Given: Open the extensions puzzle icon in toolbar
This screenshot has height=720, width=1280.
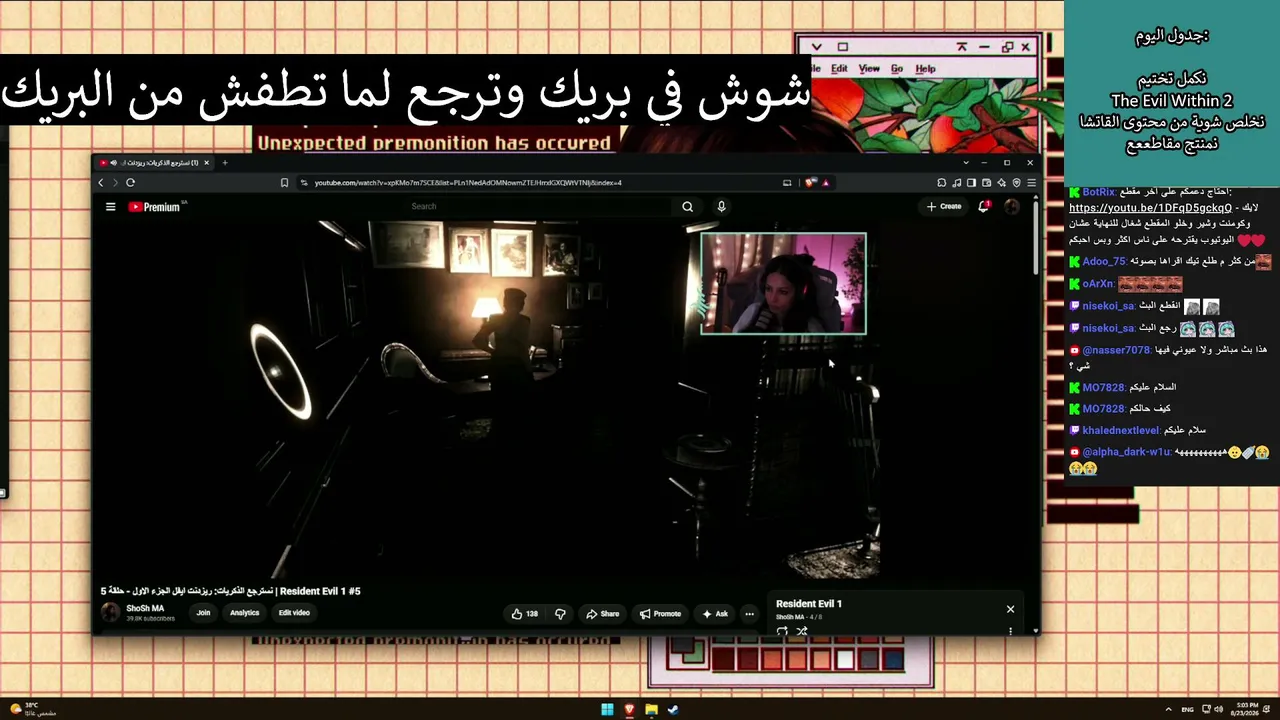Looking at the screenshot, I should 942,183.
